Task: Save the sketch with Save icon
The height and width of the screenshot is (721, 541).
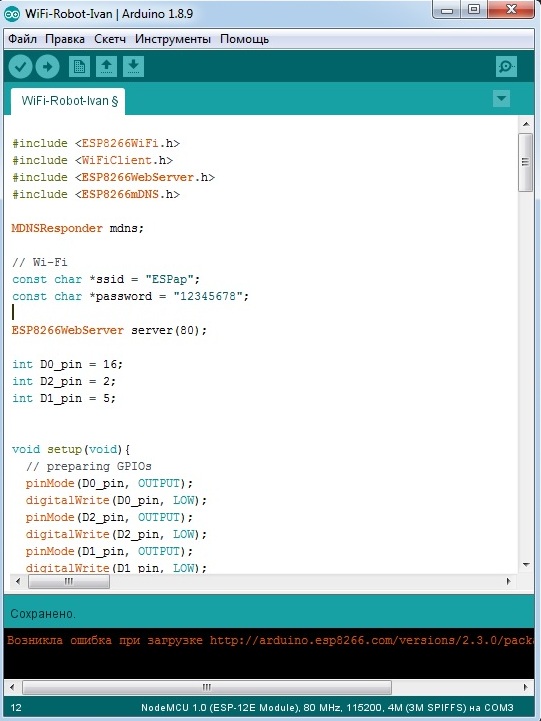Action: click(x=133, y=67)
